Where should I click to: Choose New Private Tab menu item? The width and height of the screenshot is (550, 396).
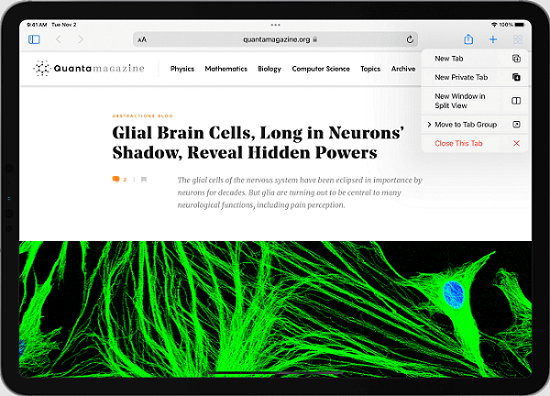point(475,77)
